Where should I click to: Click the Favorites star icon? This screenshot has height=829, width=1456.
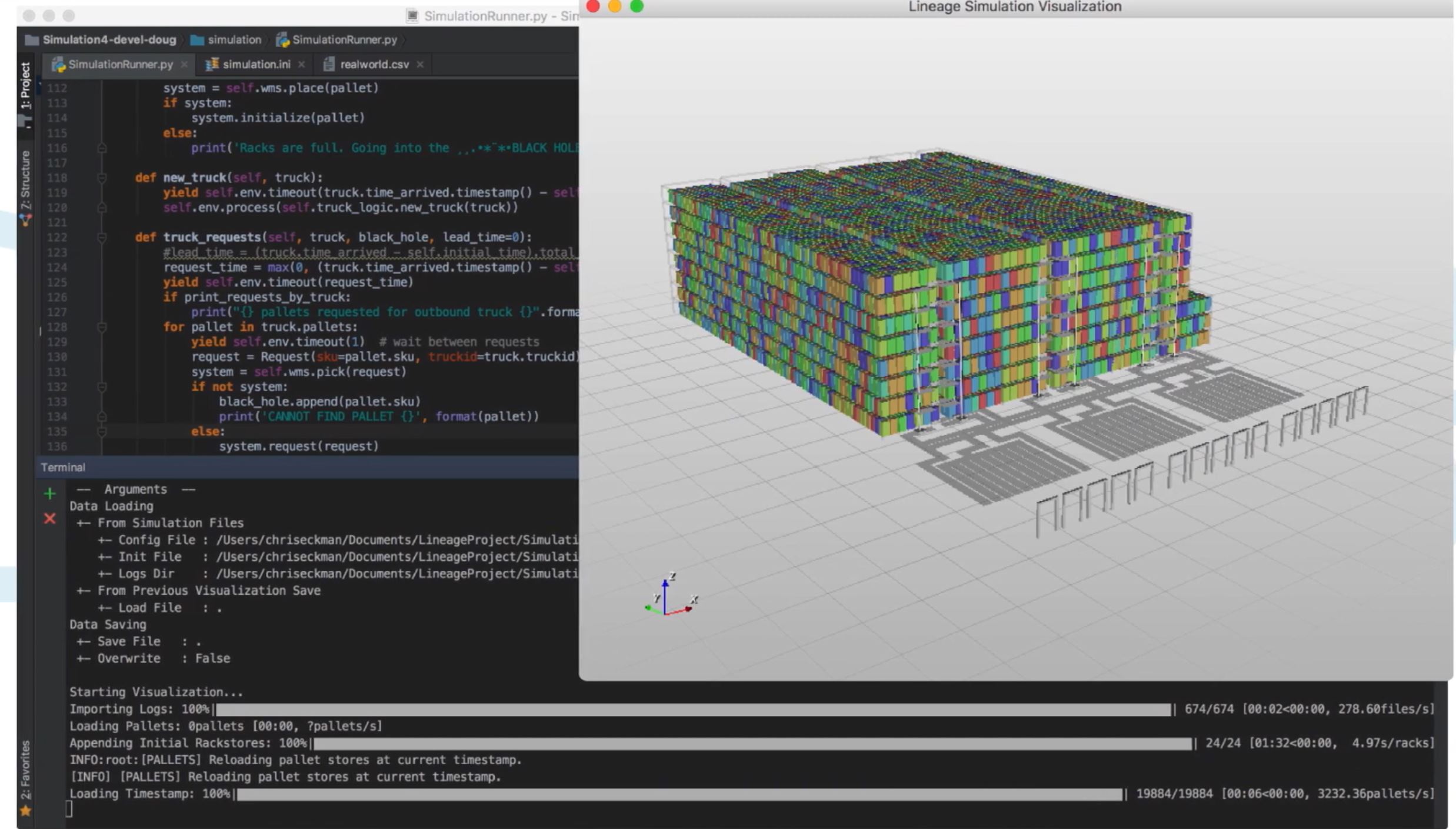(x=25, y=811)
